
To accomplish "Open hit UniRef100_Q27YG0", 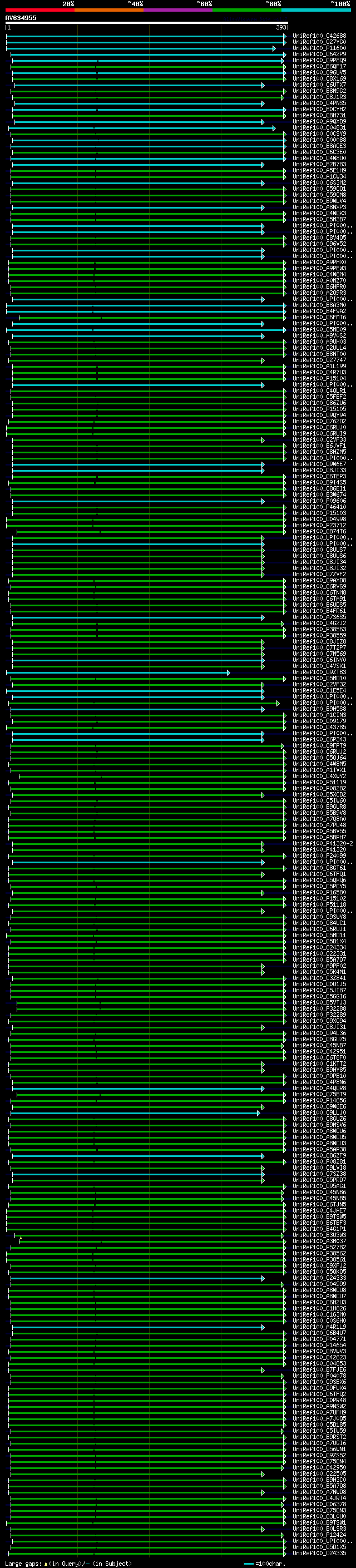I will pos(319,42).
